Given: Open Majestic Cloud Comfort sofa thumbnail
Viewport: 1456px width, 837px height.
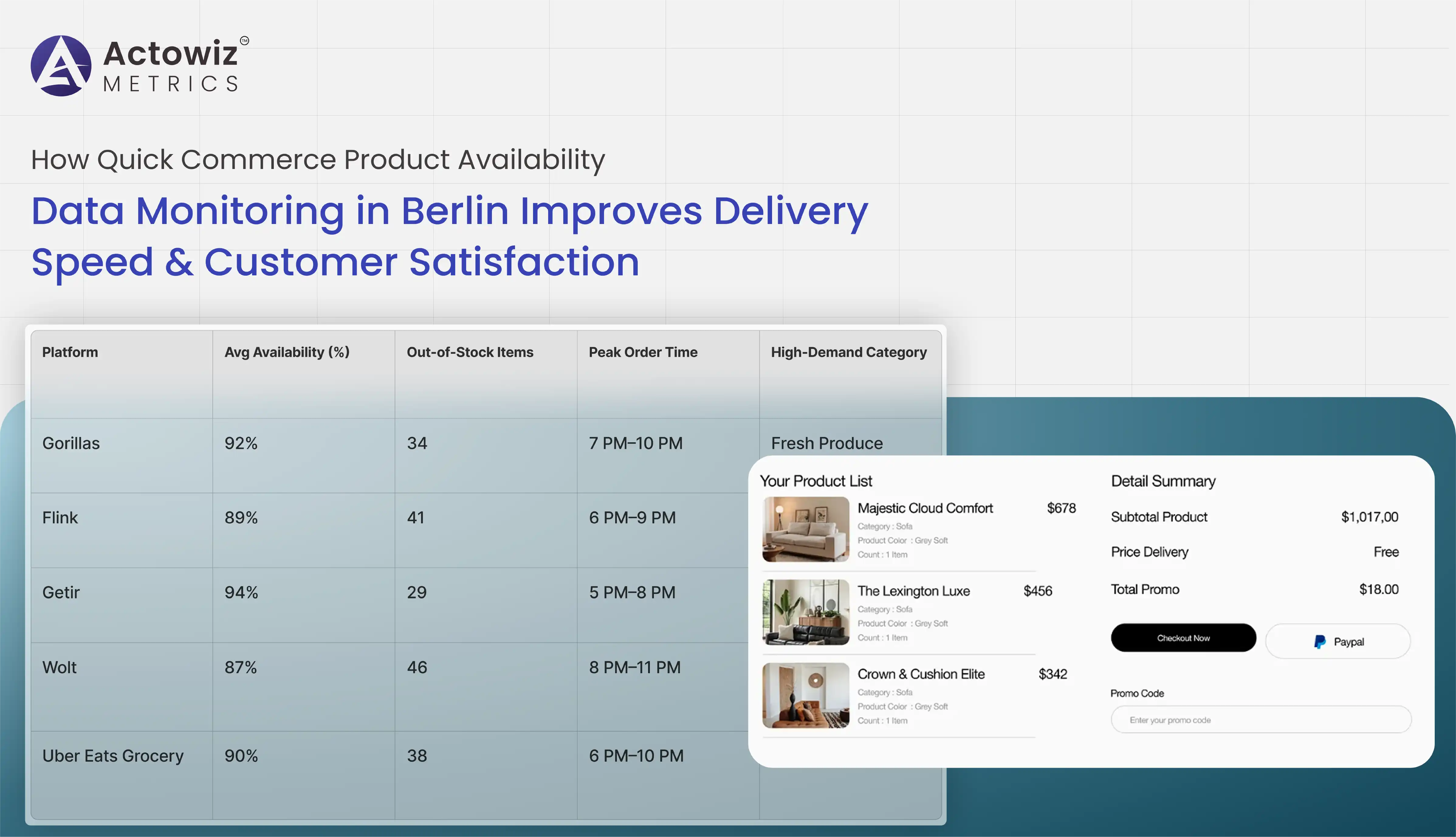Looking at the screenshot, I should (805, 529).
